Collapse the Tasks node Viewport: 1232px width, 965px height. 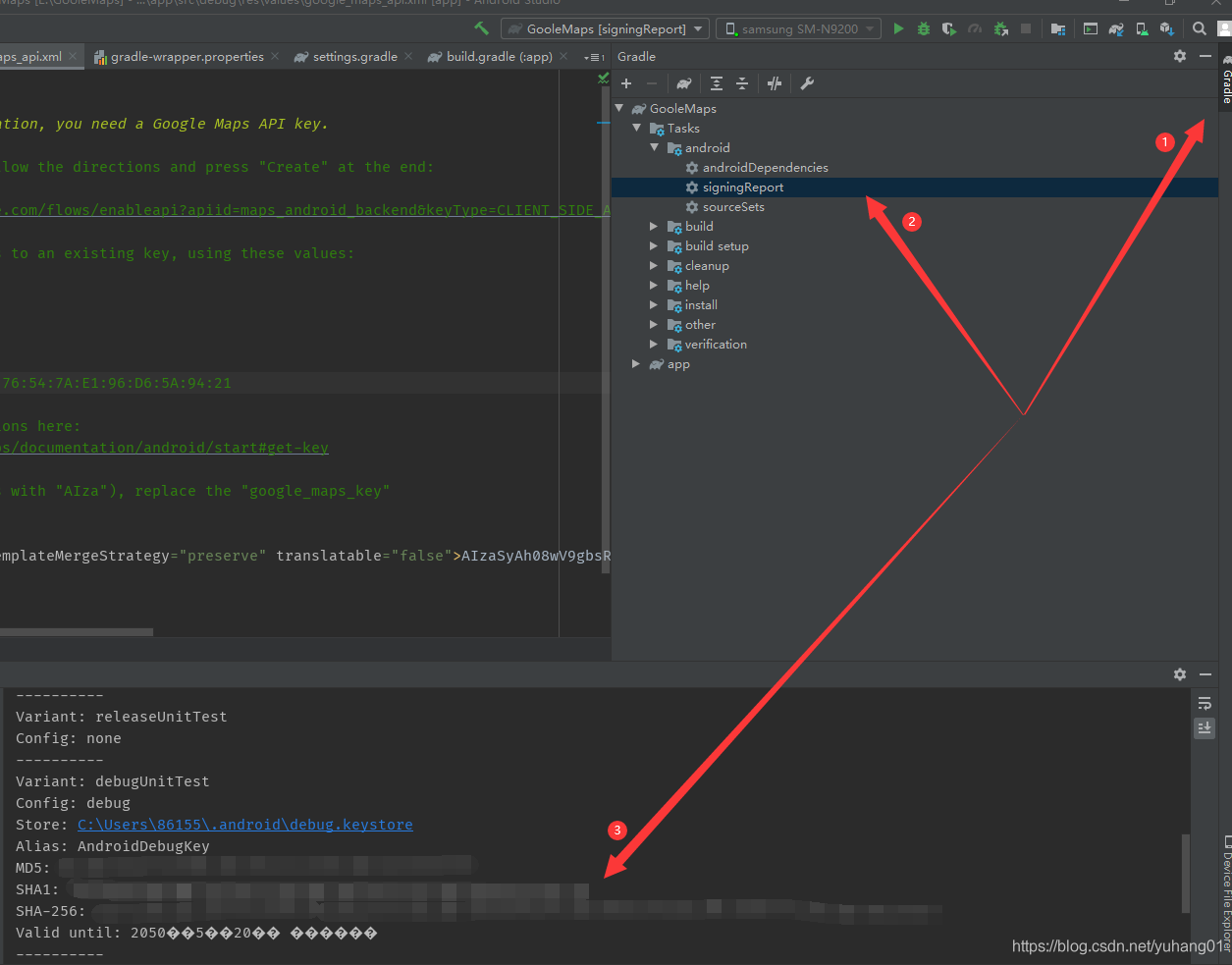637,128
